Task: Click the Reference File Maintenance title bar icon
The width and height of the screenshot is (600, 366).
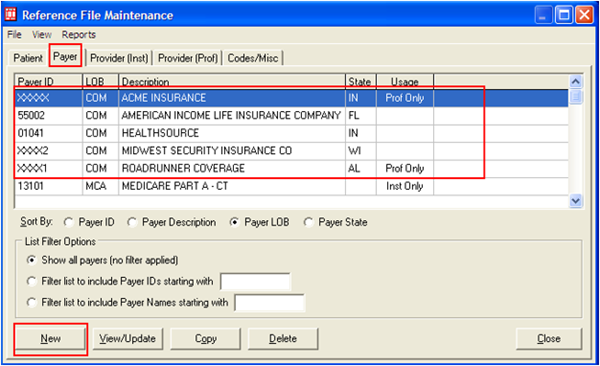Action: click(11, 15)
